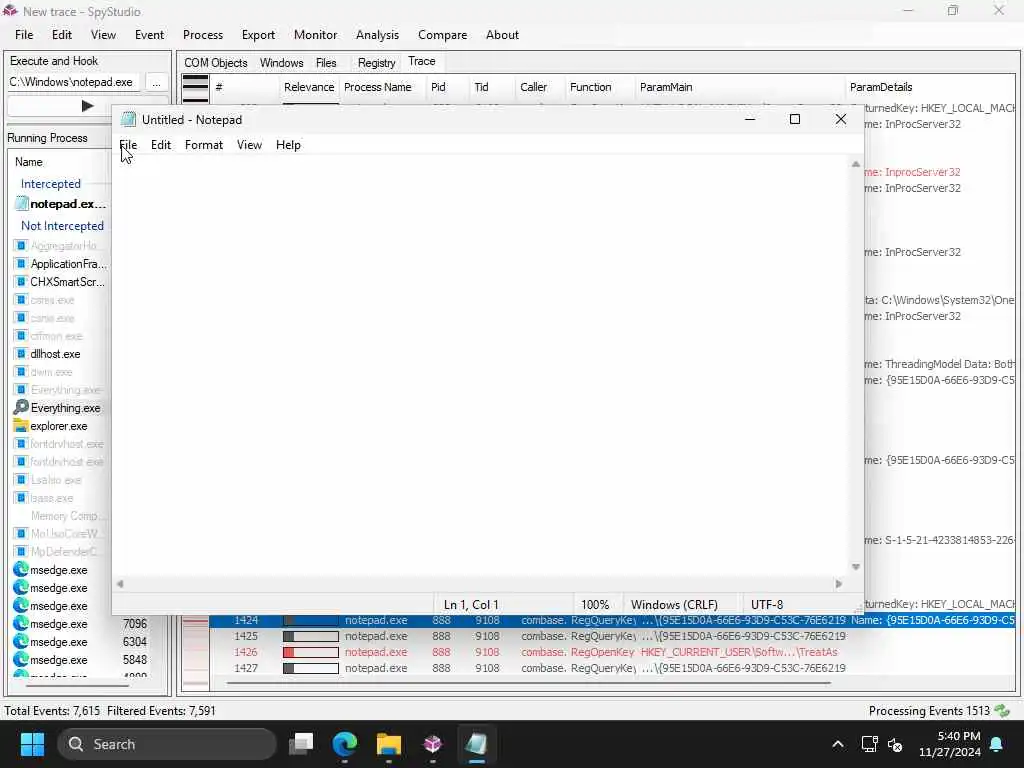The image size is (1024, 768).
Task: Click the Processing Events spinner icon
Action: coord(1002,711)
